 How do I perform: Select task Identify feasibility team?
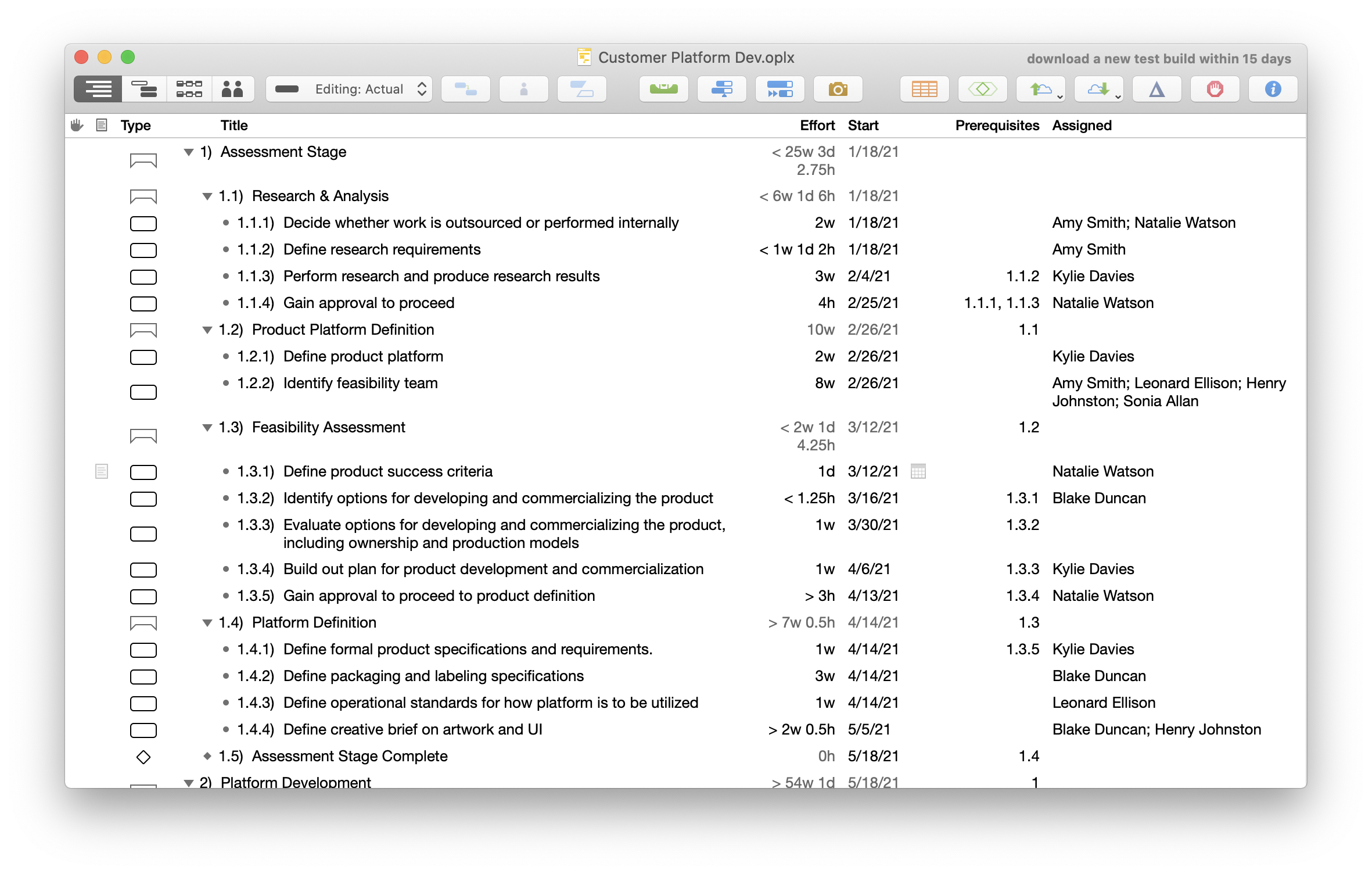click(x=361, y=383)
